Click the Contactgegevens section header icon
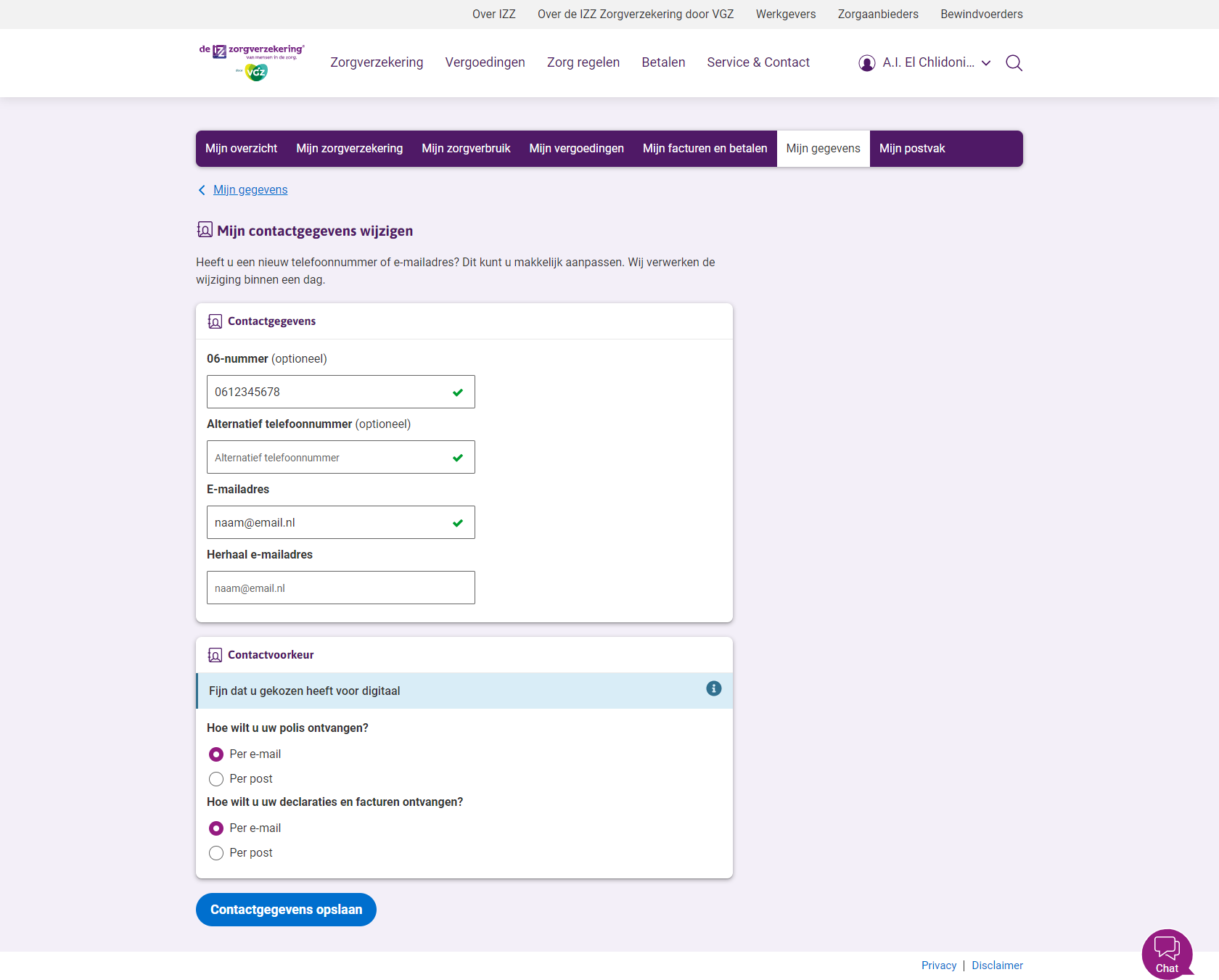Image resolution: width=1219 pixels, height=980 pixels. pos(215,321)
